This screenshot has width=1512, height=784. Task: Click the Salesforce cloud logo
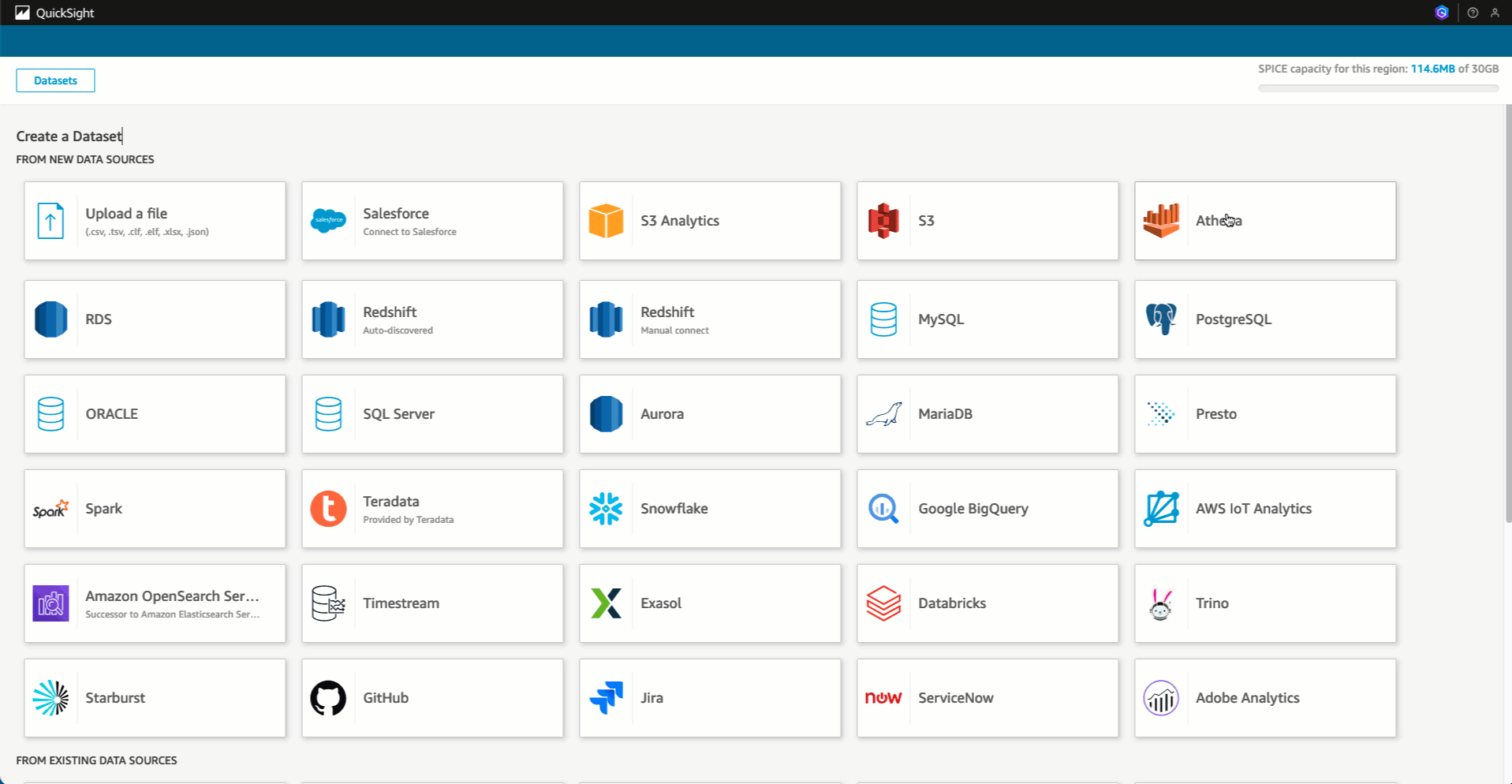point(328,221)
